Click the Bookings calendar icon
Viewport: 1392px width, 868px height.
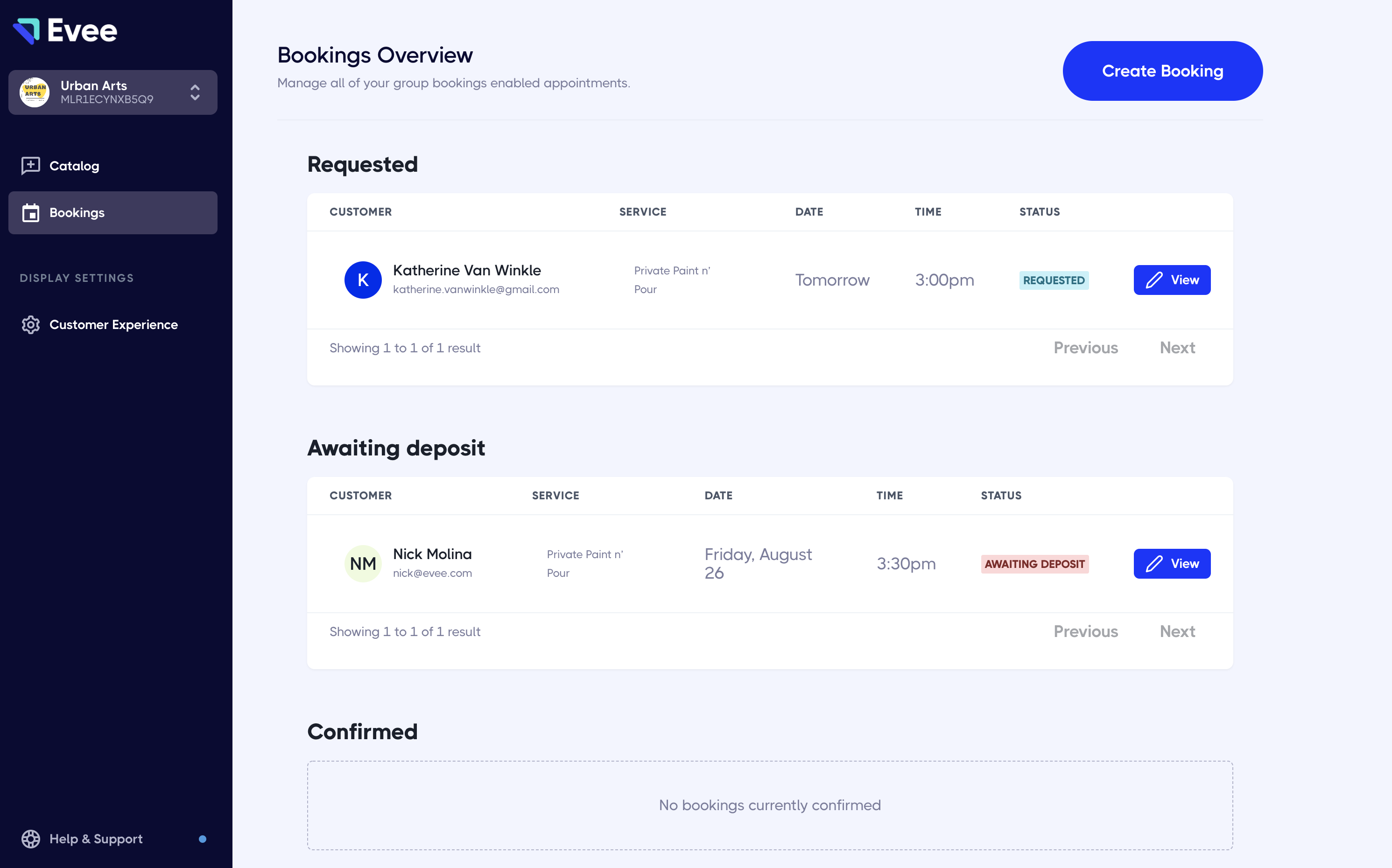30,213
